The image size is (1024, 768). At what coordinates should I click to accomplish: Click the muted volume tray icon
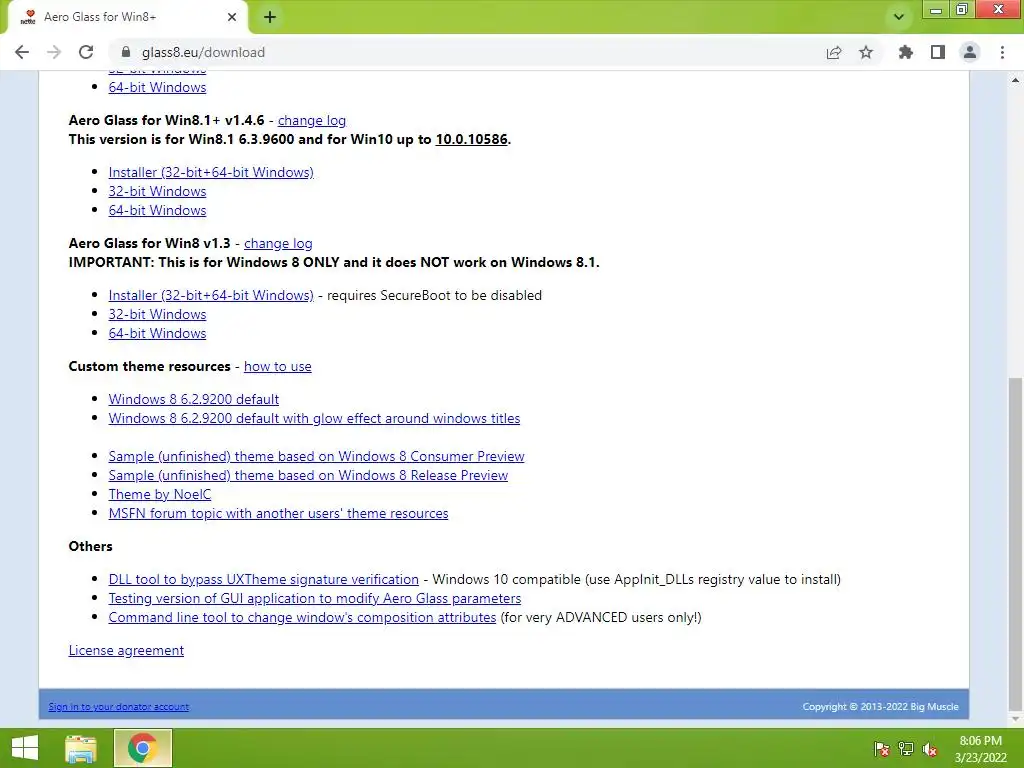click(x=930, y=749)
